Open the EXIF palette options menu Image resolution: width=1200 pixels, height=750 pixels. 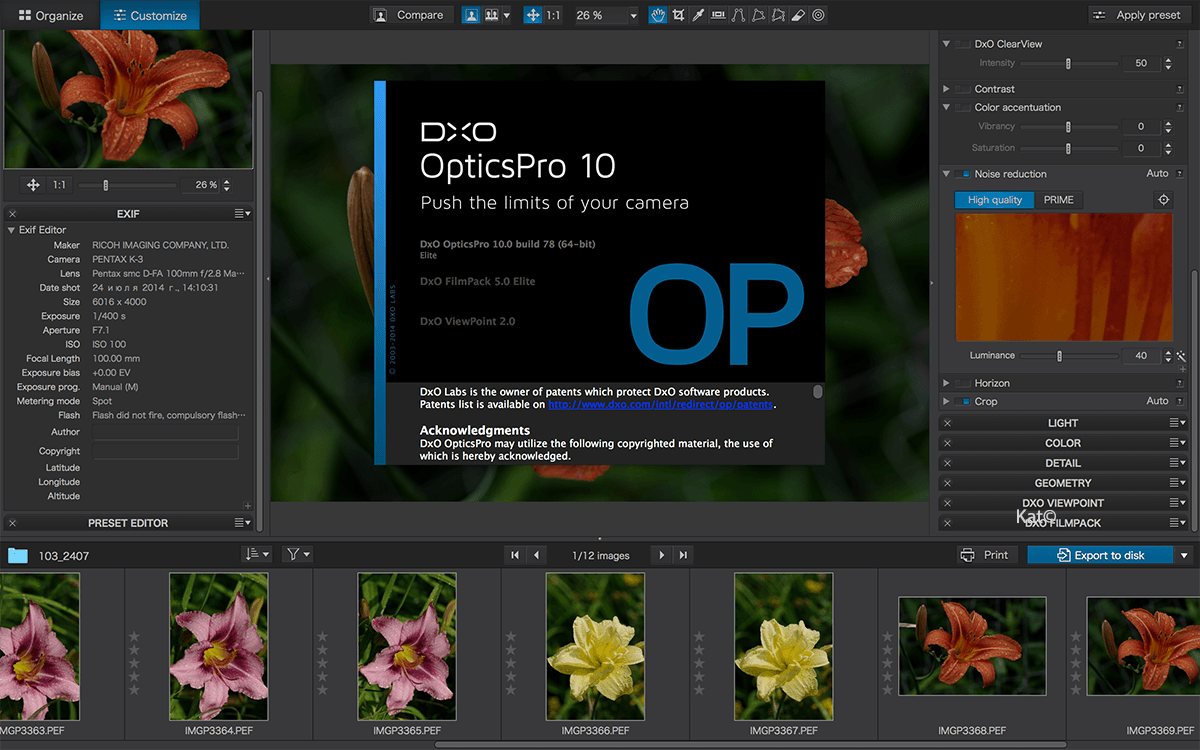[x=243, y=214]
